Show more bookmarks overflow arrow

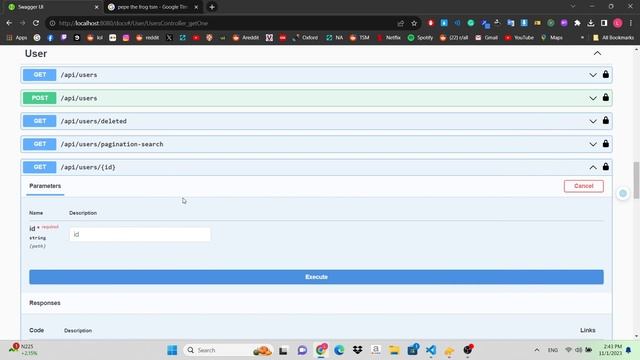tap(582, 38)
